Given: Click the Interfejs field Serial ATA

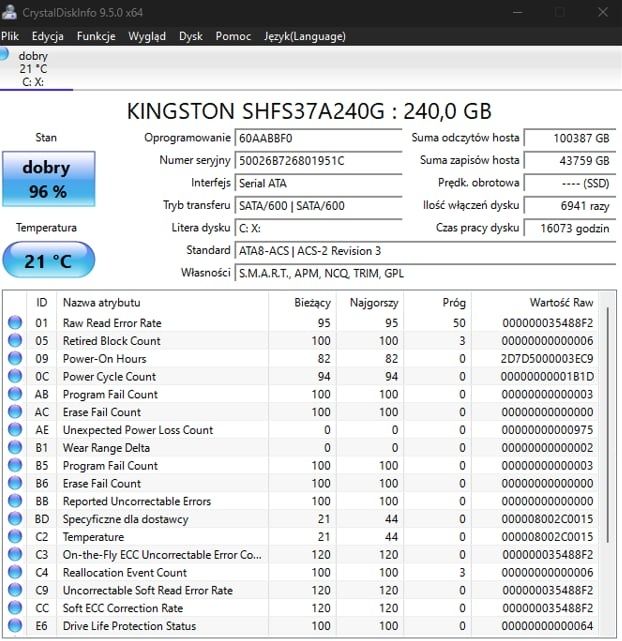Looking at the screenshot, I should (x=318, y=183).
